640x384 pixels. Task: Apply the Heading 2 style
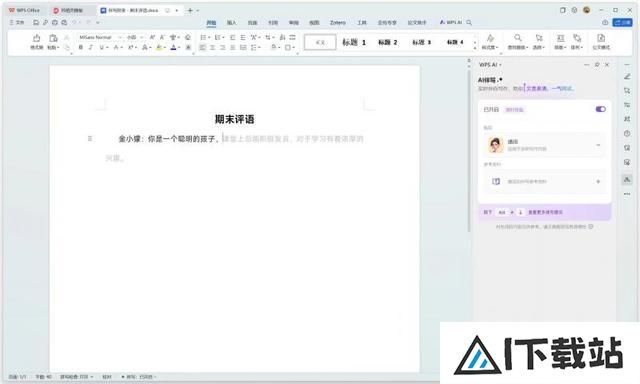(387, 42)
